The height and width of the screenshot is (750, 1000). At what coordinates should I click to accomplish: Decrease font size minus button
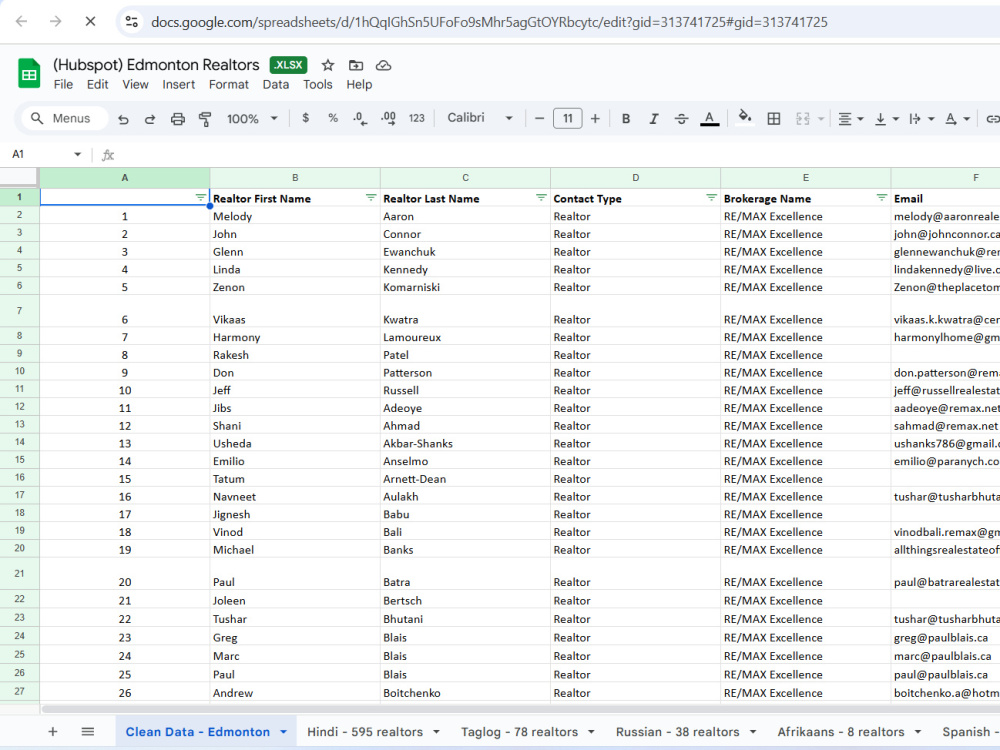[540, 119]
